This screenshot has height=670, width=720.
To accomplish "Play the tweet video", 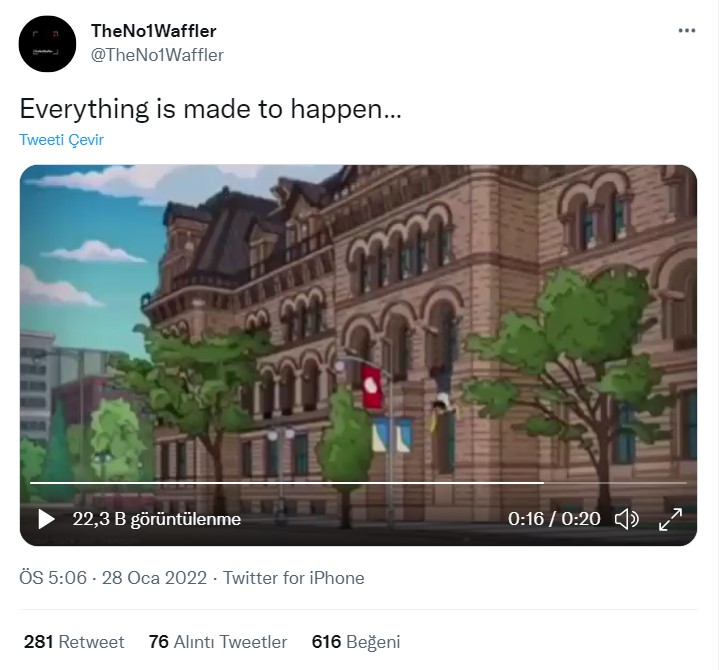I will [46, 519].
